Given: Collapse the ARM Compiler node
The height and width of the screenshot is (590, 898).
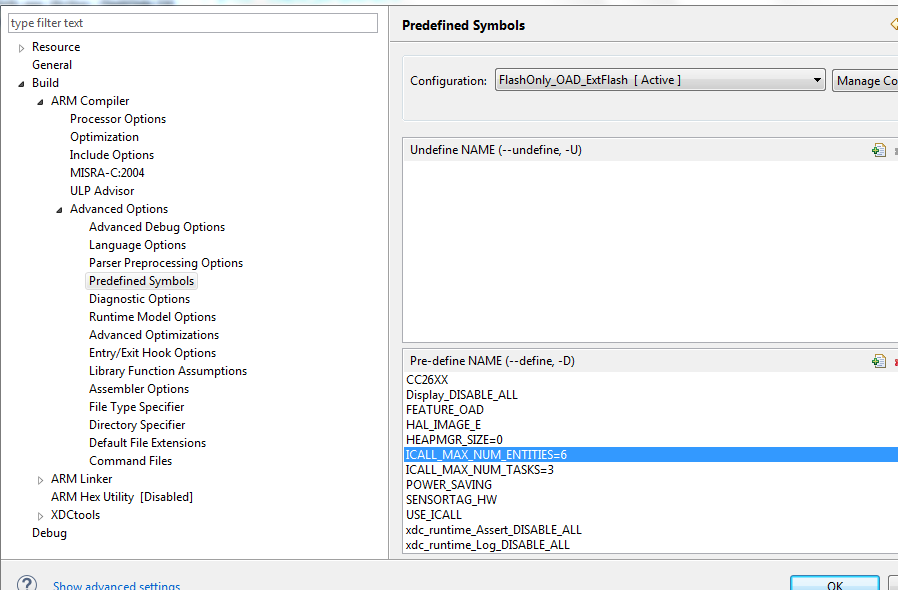Looking at the screenshot, I should click(x=40, y=102).
